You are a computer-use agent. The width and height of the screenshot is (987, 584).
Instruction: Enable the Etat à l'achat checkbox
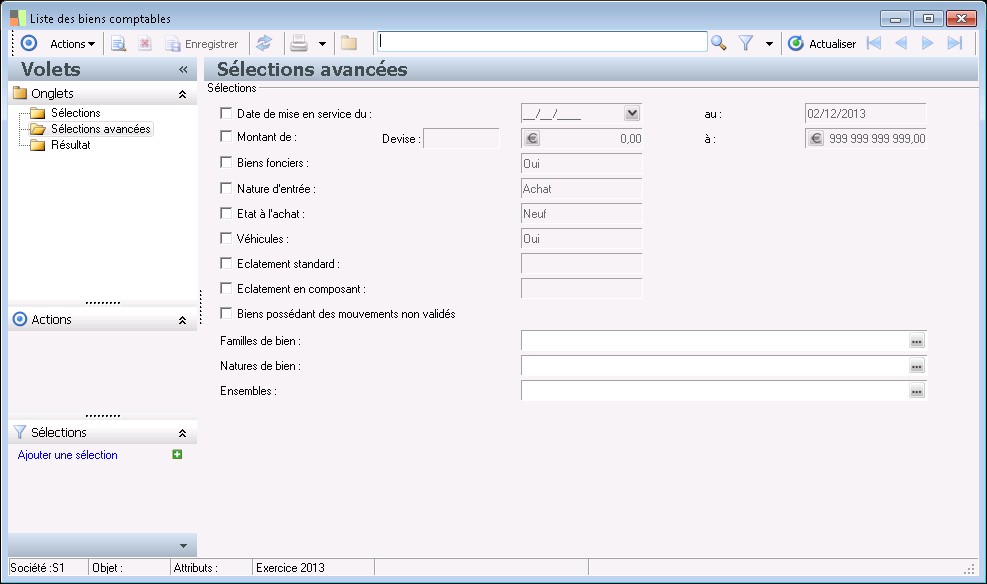pos(226,213)
